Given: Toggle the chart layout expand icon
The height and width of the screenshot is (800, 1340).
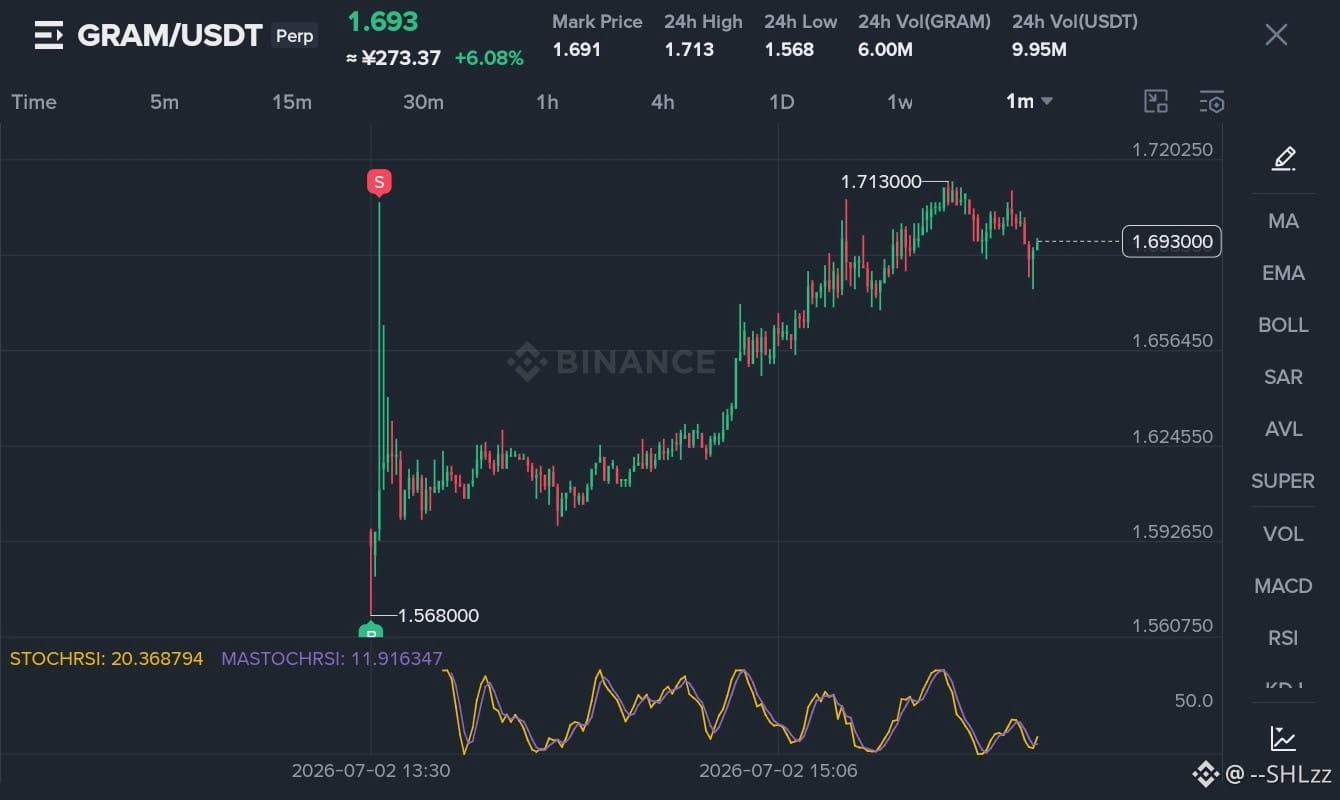Looking at the screenshot, I should (x=1156, y=101).
